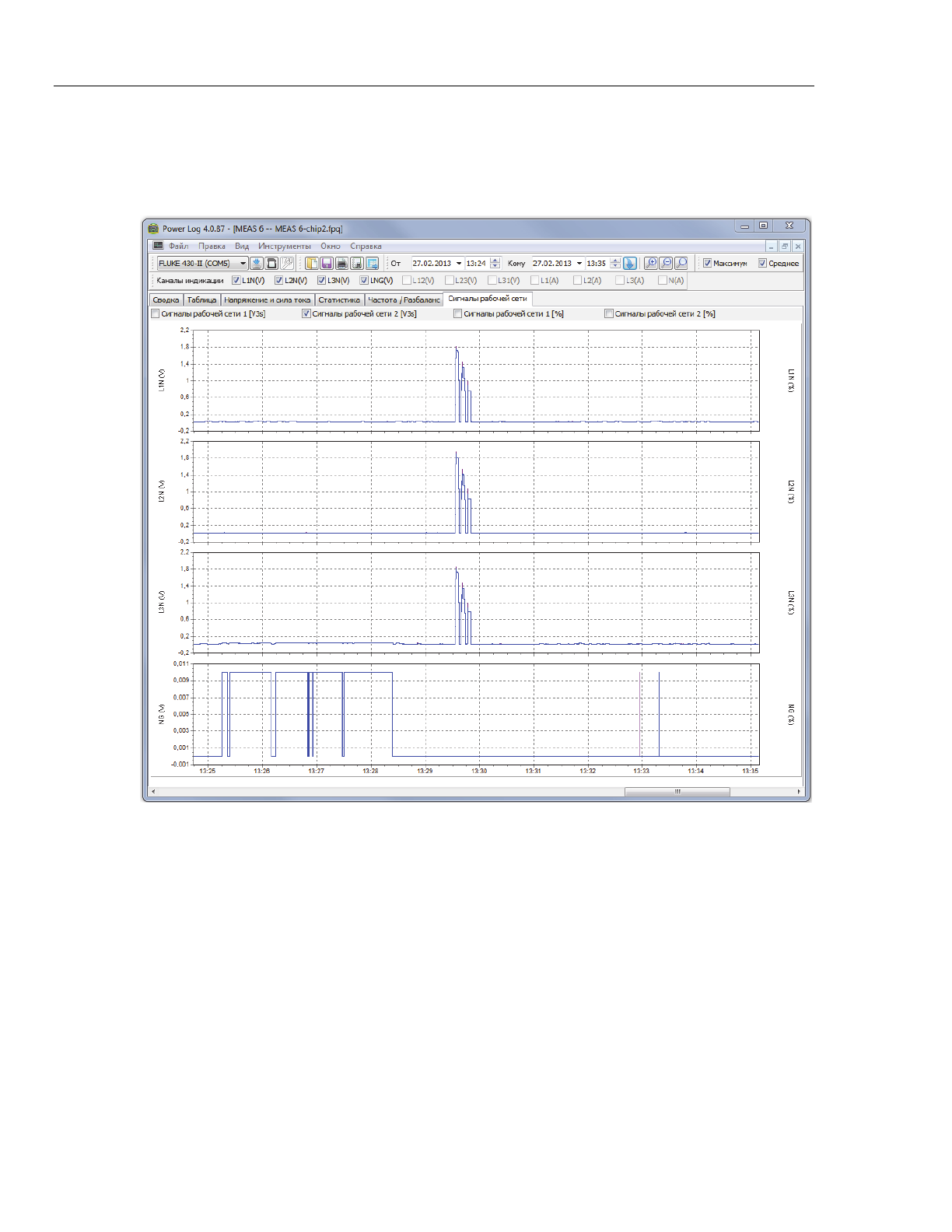Click the open file folder icon
The width and height of the screenshot is (952, 1232).
click(x=312, y=264)
